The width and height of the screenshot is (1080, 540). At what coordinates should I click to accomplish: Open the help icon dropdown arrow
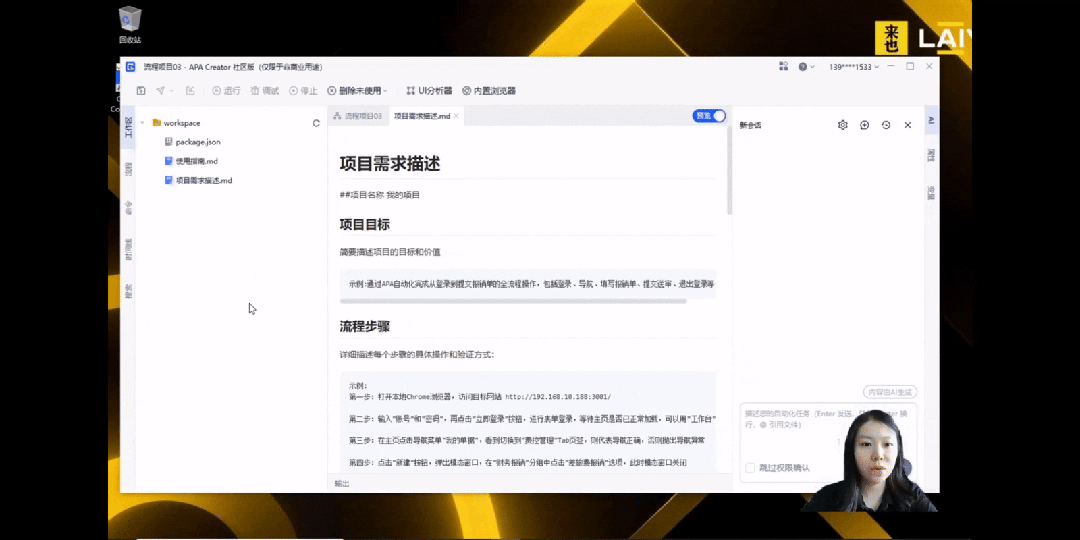click(x=812, y=67)
